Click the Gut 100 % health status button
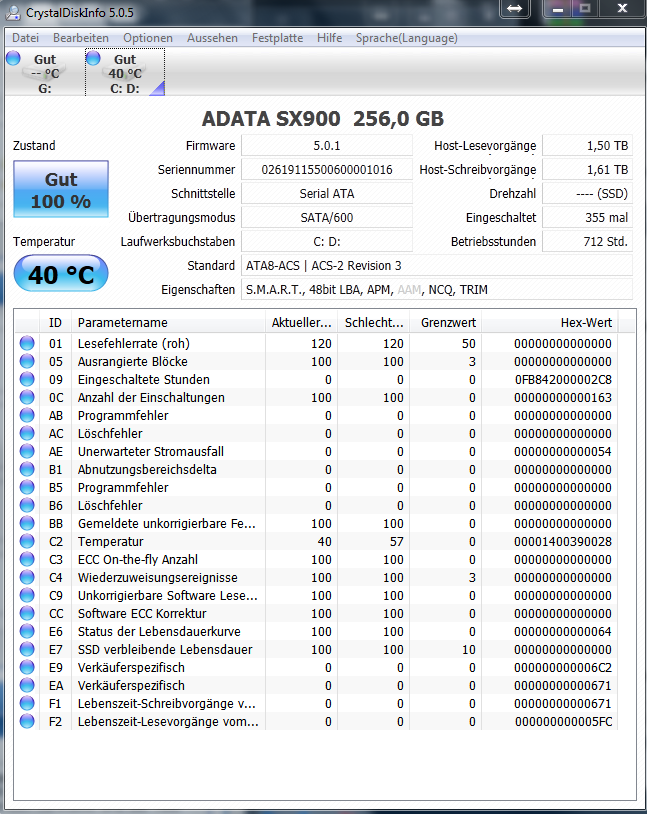 pos(61,189)
